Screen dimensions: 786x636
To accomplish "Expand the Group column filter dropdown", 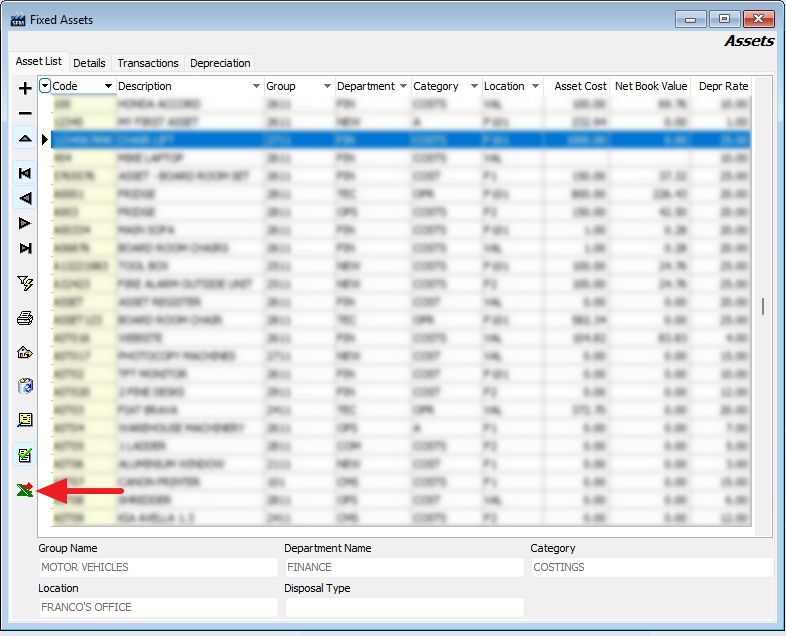I will [327, 86].
